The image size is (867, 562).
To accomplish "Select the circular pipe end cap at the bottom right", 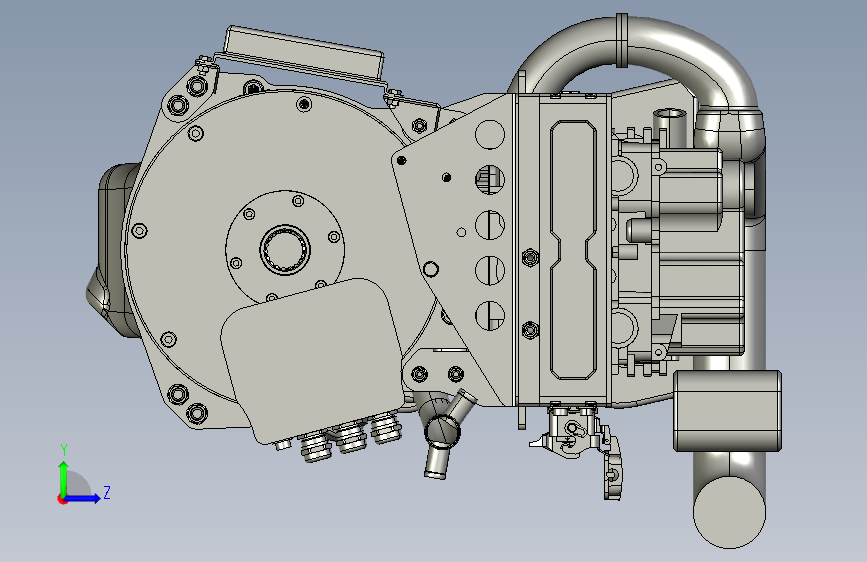I will click(x=729, y=512).
